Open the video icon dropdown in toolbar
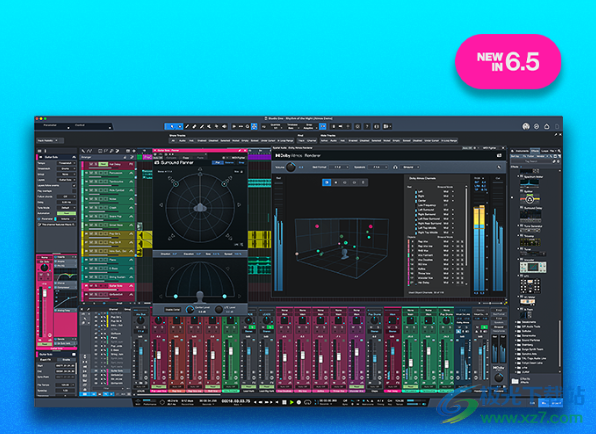The width and height of the screenshot is (596, 434). click(387, 127)
